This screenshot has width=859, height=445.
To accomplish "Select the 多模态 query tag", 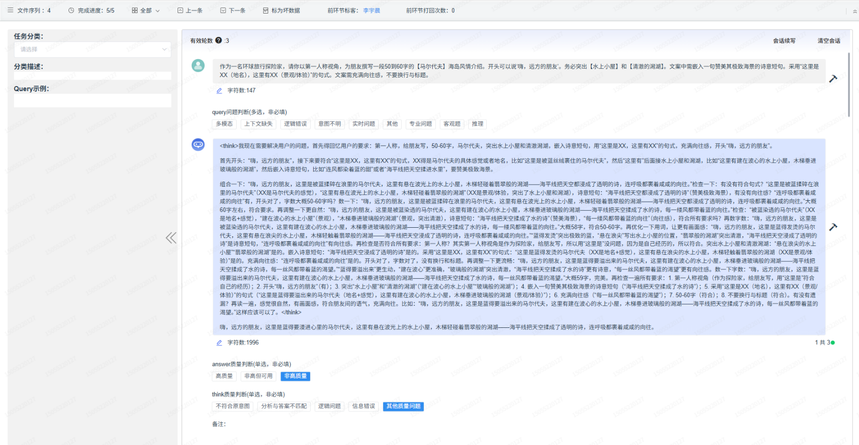I will [223, 124].
